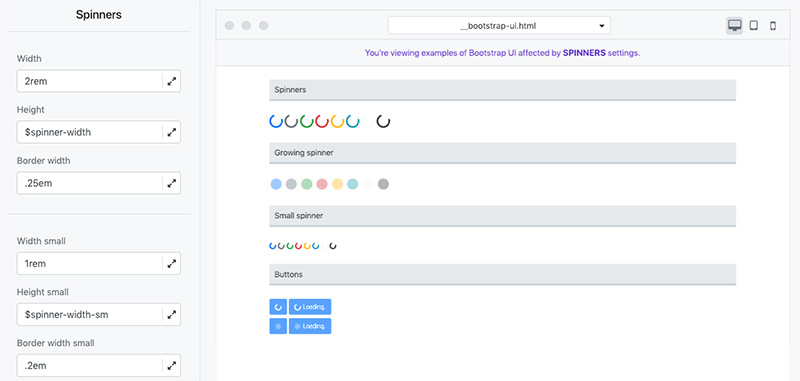
Task: Click the blue growing spinner dot
Action: 276,184
